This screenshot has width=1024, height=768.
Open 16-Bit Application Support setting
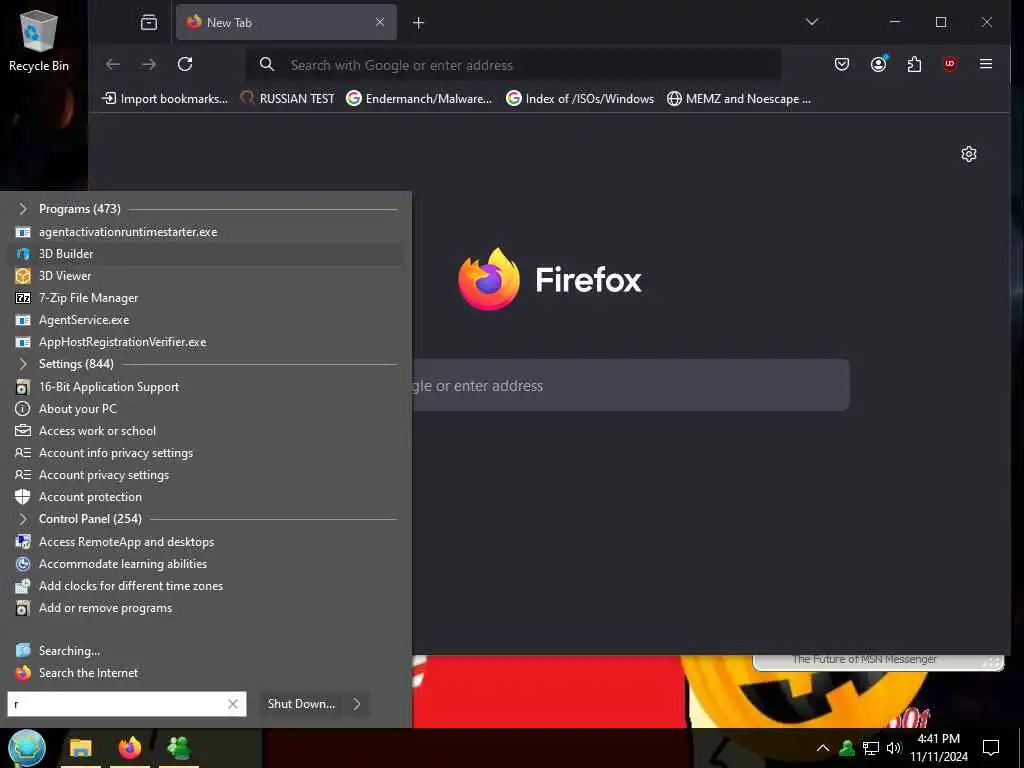tap(206, 387)
